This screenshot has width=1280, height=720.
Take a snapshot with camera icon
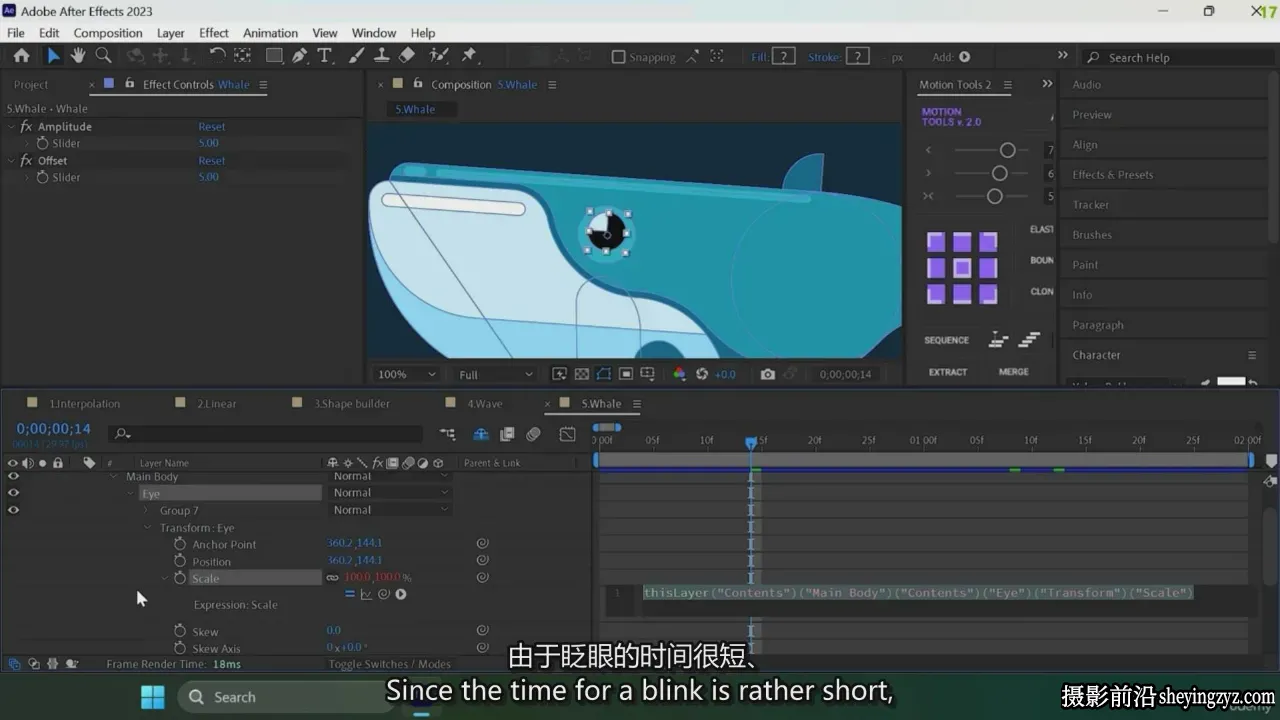pos(767,374)
